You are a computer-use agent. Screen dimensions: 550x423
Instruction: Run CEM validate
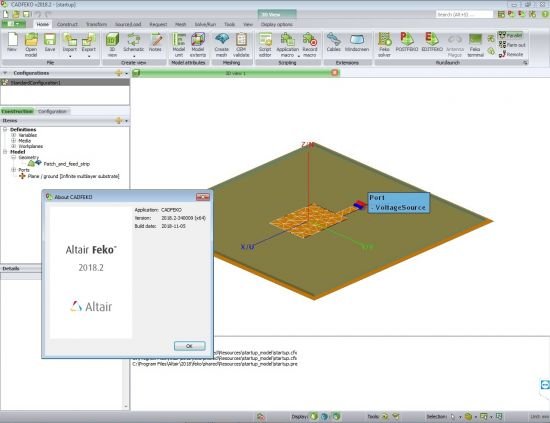tap(241, 45)
